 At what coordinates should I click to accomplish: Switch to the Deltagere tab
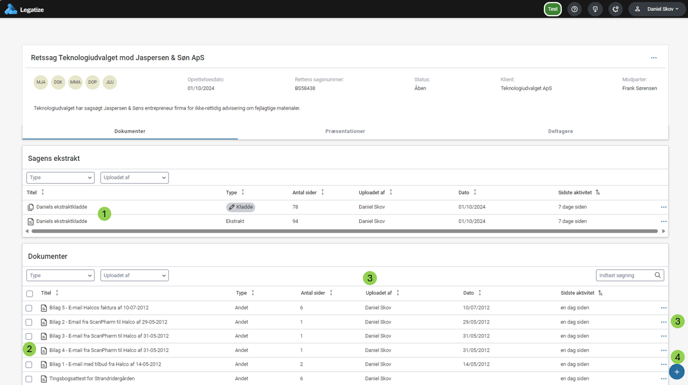pos(560,131)
